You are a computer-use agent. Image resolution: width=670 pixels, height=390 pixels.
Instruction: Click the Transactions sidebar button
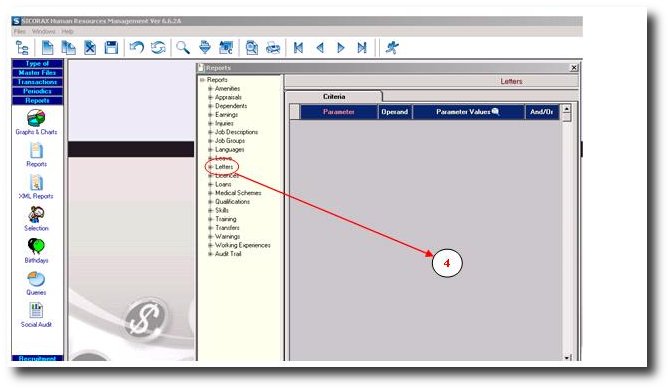tap(37, 82)
